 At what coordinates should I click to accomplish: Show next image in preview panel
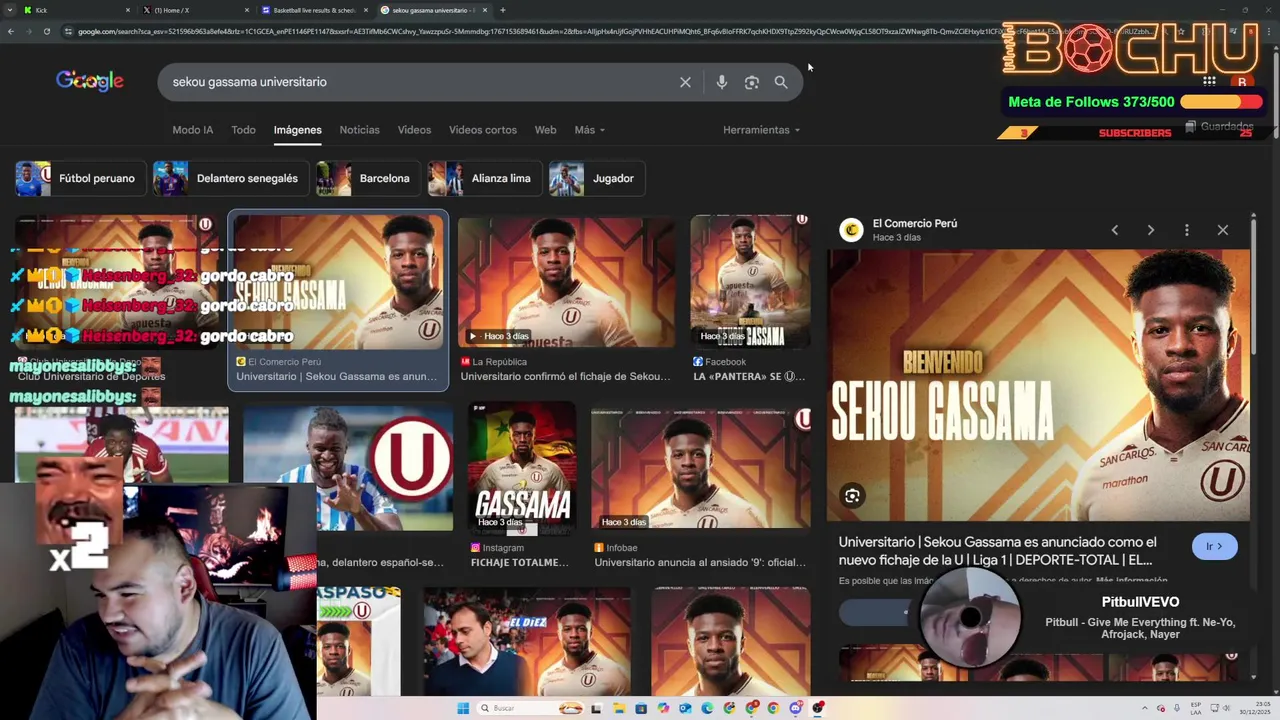1151,230
